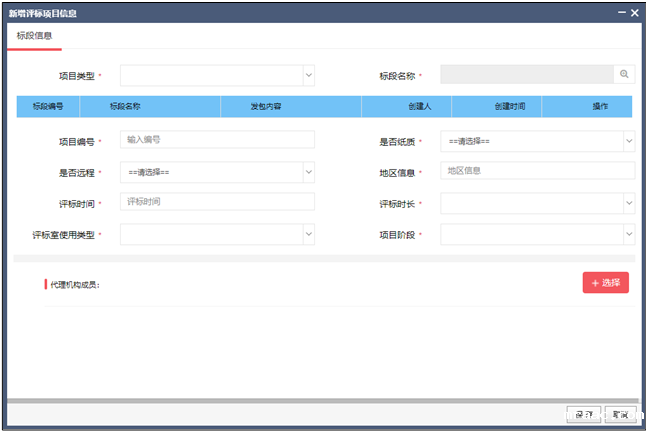Expand the 项目阶段 dropdown
Screen dimensions: 646x431
point(537,234)
